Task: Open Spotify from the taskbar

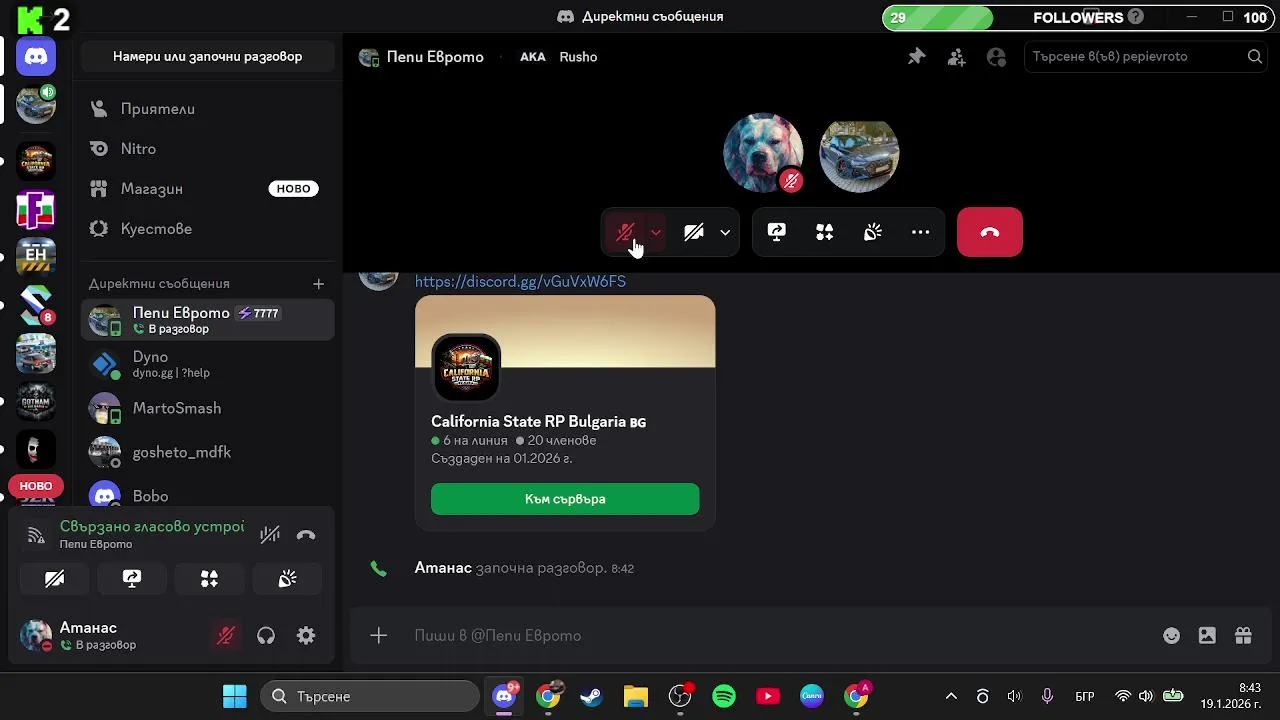Action: coord(724,696)
